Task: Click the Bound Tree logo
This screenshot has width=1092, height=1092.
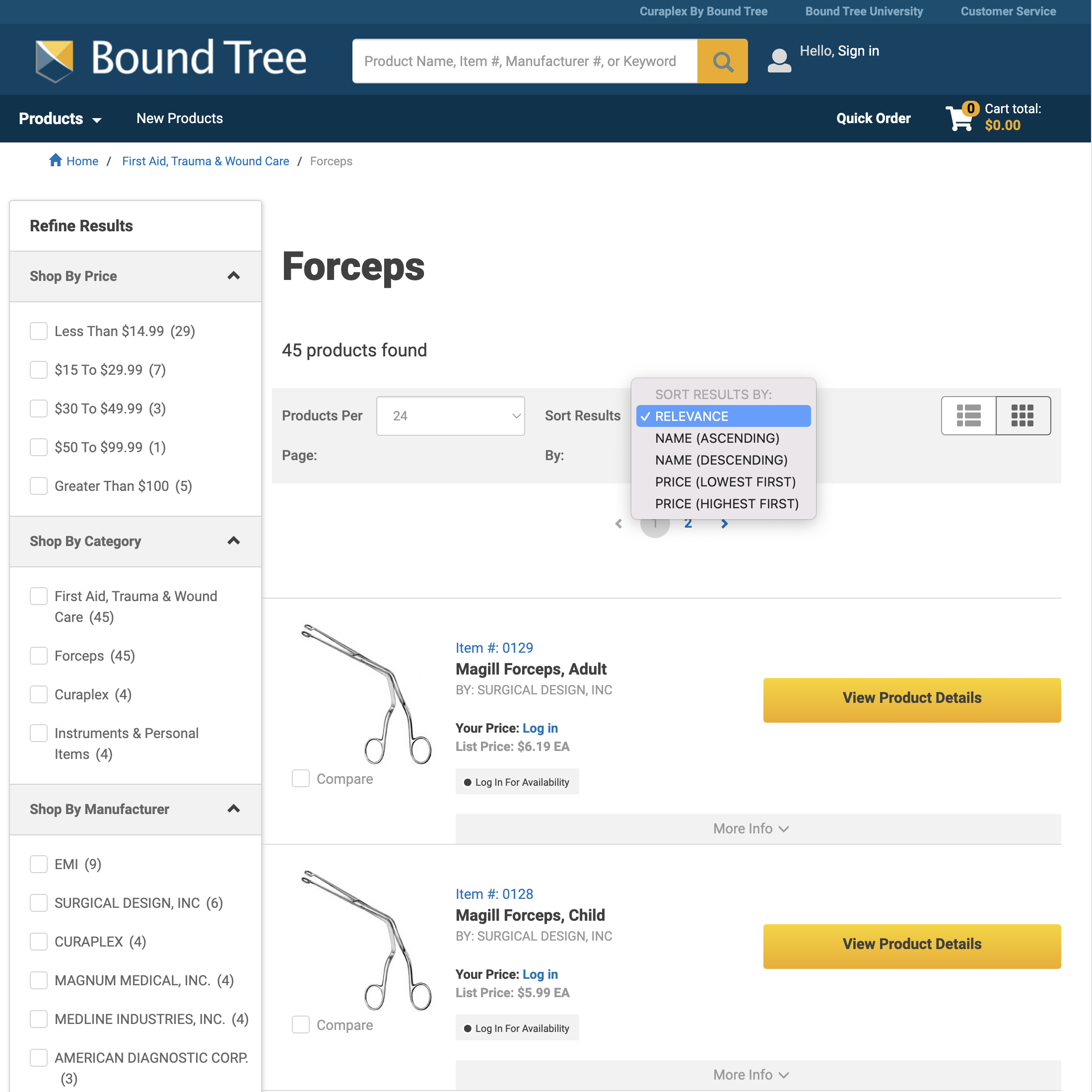Action: (171, 60)
